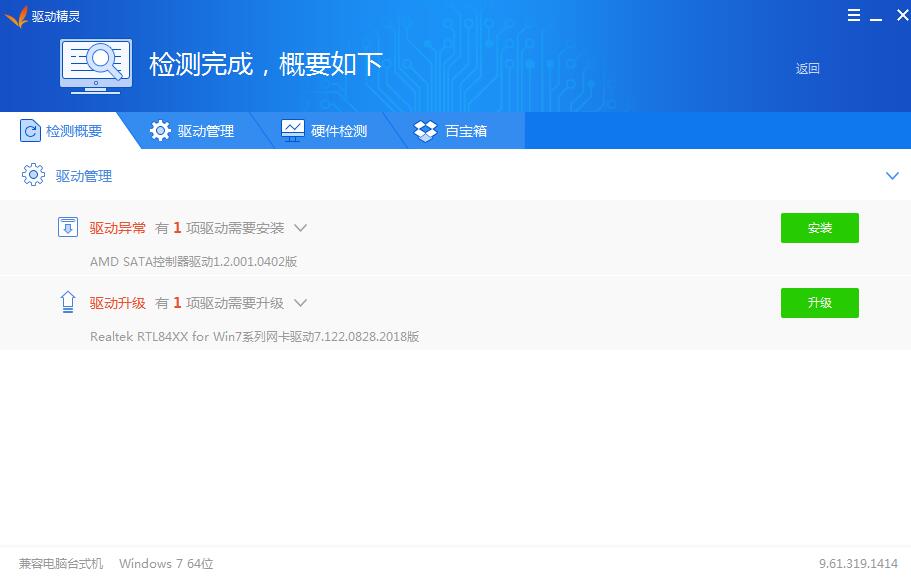Click the 检测完成，概要如下 heading

point(266,64)
